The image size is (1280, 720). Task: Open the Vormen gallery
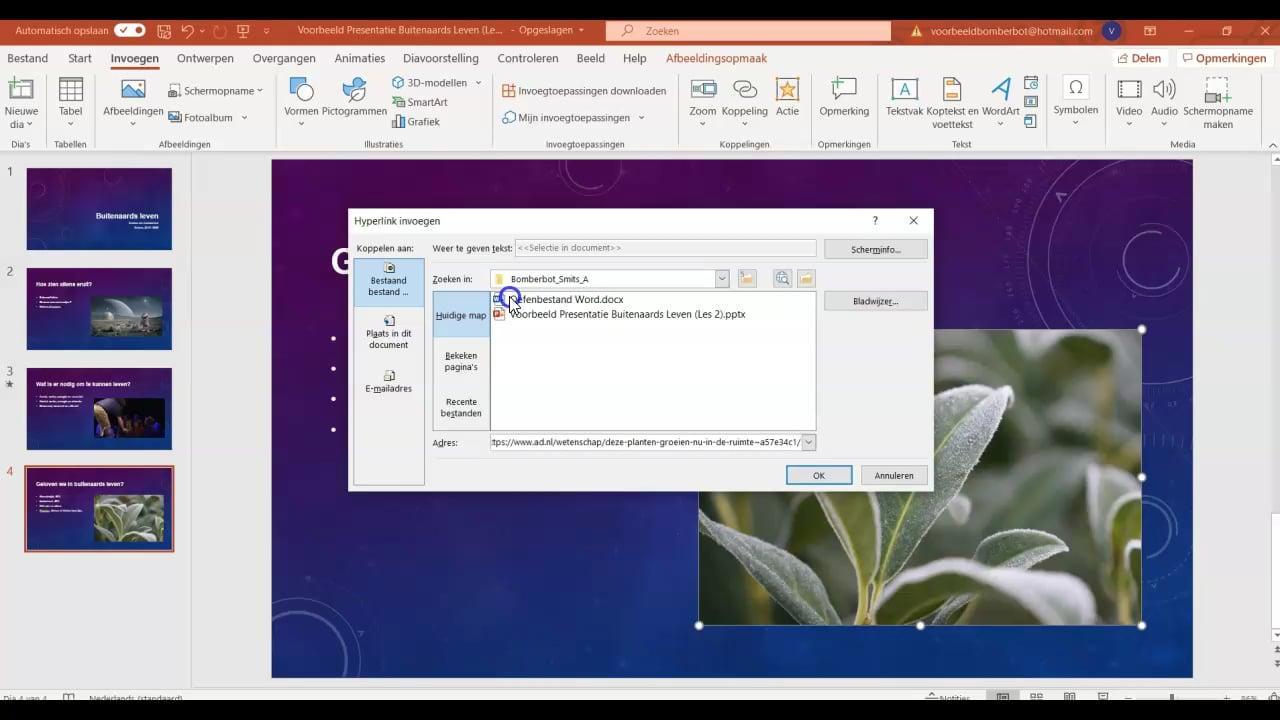pyautogui.click(x=301, y=103)
